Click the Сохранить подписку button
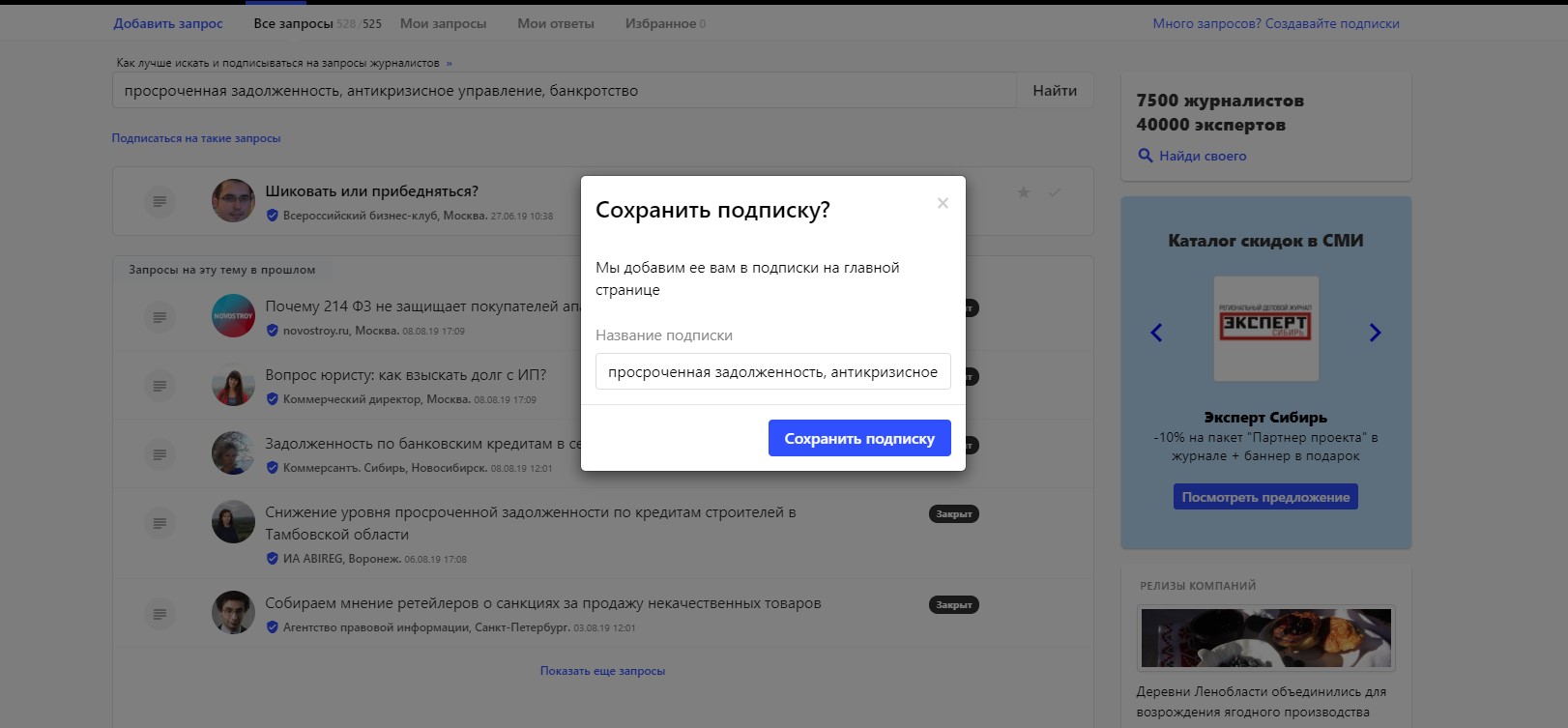 pyautogui.click(x=859, y=438)
